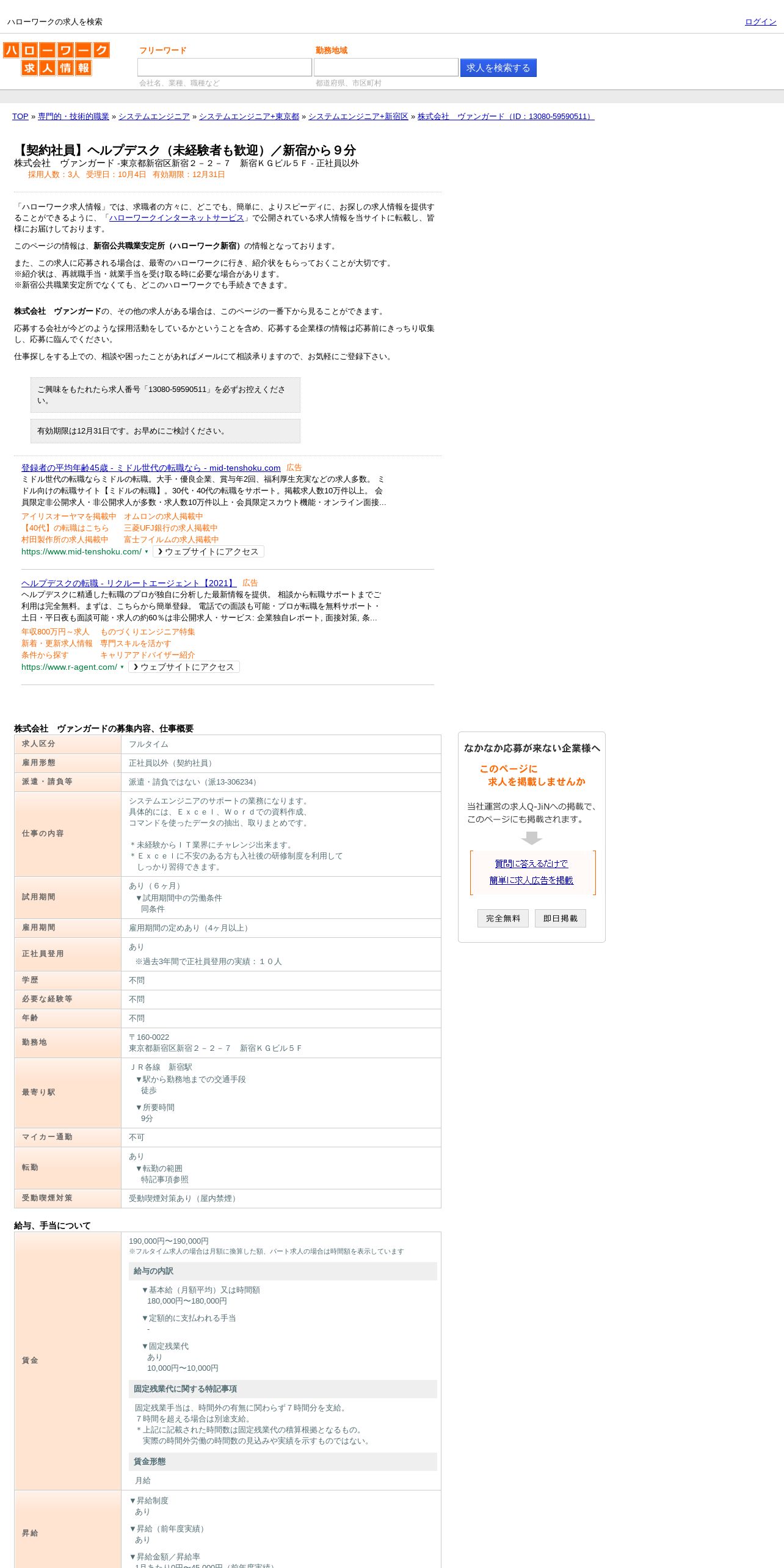This screenshot has height=1568, width=784.
Task: Open the TOP breadcrumb link
Action: 20,117
